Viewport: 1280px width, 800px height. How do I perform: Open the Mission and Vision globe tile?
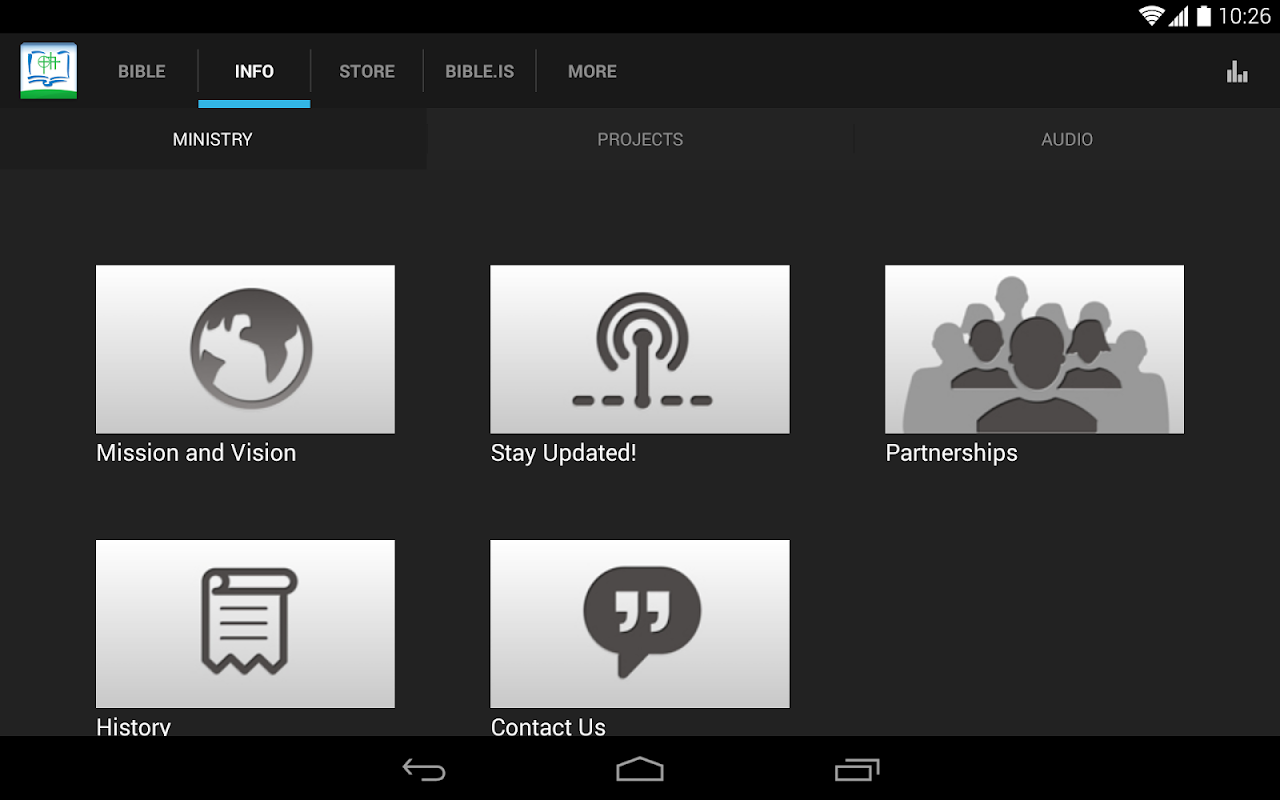click(245, 349)
